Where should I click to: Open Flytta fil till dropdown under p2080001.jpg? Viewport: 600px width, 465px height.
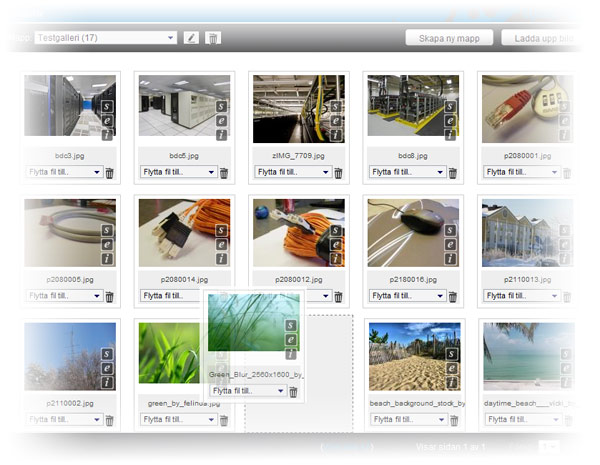[x=522, y=172]
